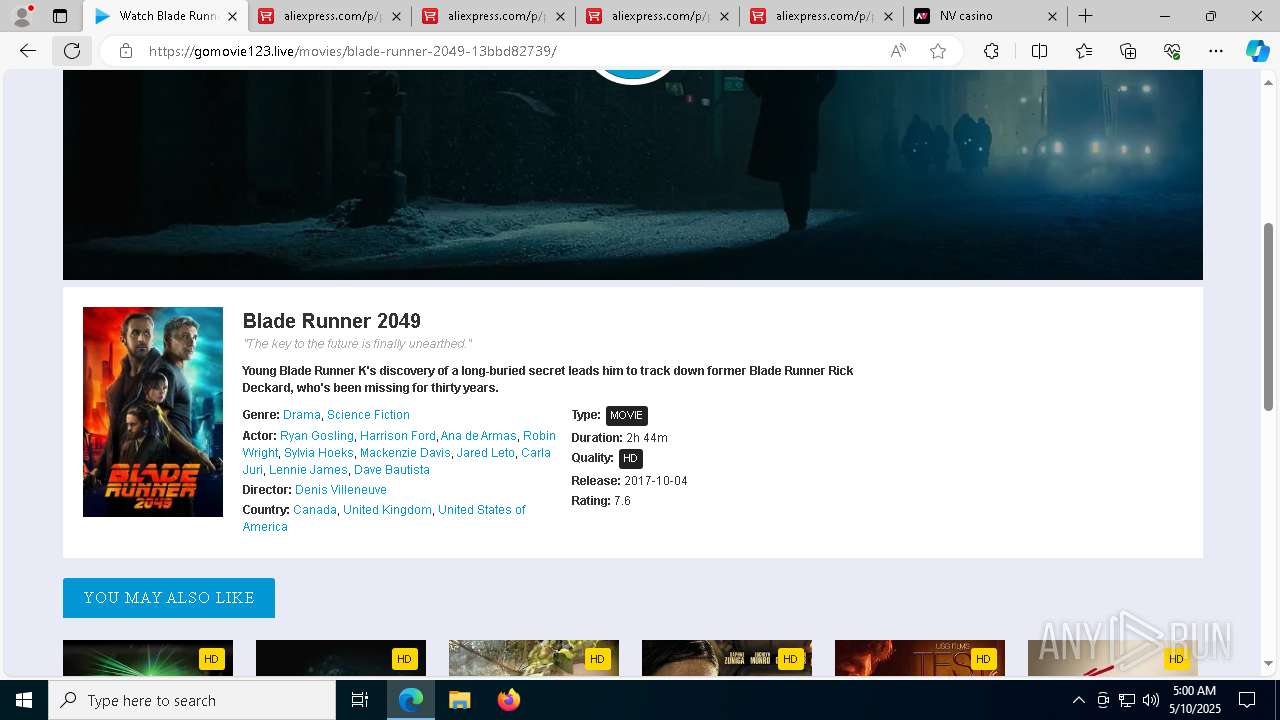This screenshot has height=720, width=1280.
Task: Close the NV casino tab
Action: pyautogui.click(x=1052, y=16)
